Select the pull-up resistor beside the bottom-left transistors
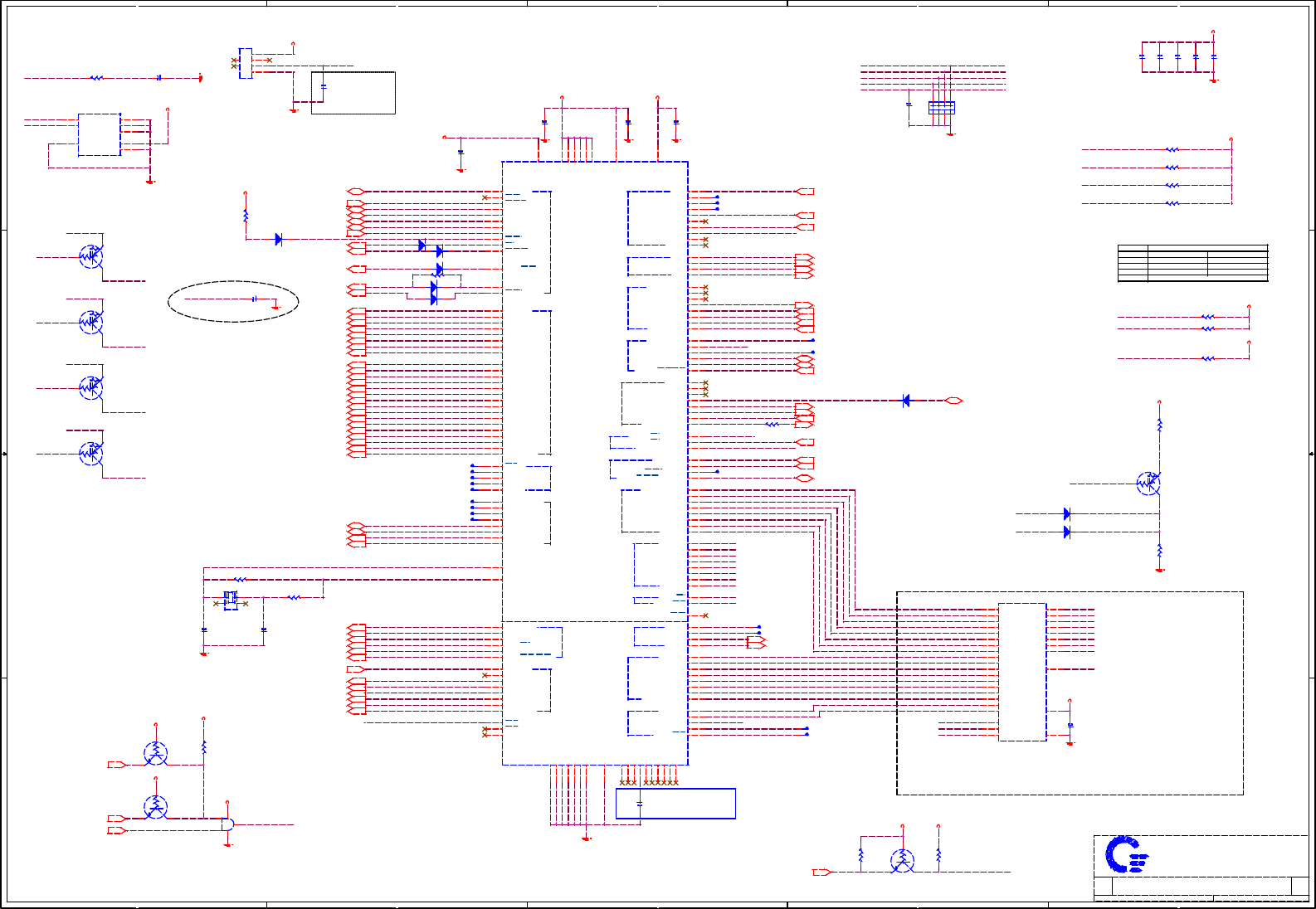1316x909 pixels. point(204,747)
